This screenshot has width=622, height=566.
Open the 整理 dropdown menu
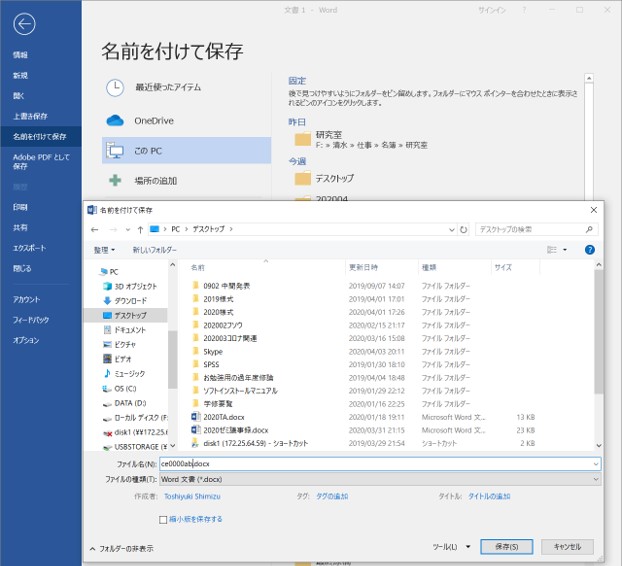(104, 249)
